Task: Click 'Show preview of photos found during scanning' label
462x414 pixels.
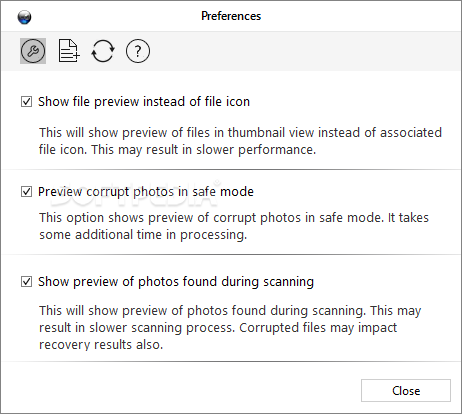Action: [176, 282]
